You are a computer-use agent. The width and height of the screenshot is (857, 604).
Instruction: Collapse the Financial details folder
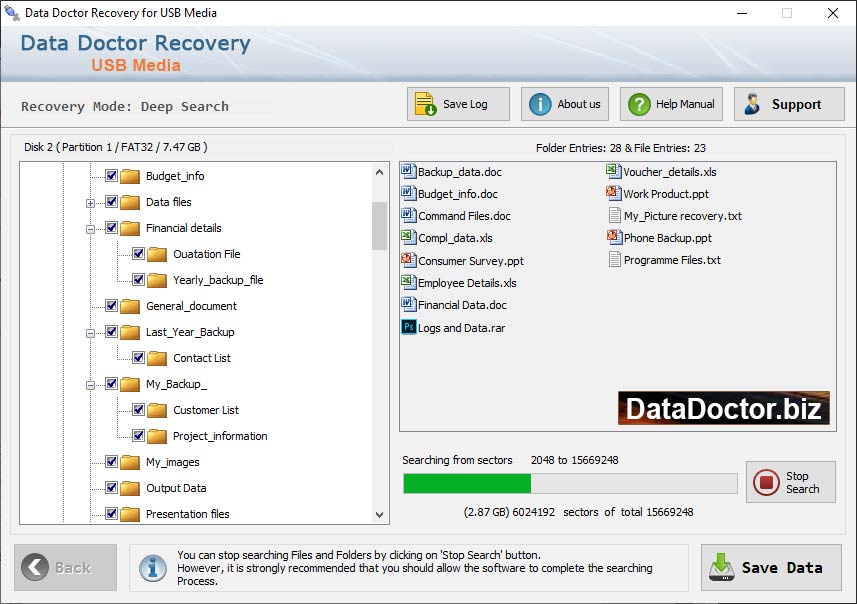91,229
